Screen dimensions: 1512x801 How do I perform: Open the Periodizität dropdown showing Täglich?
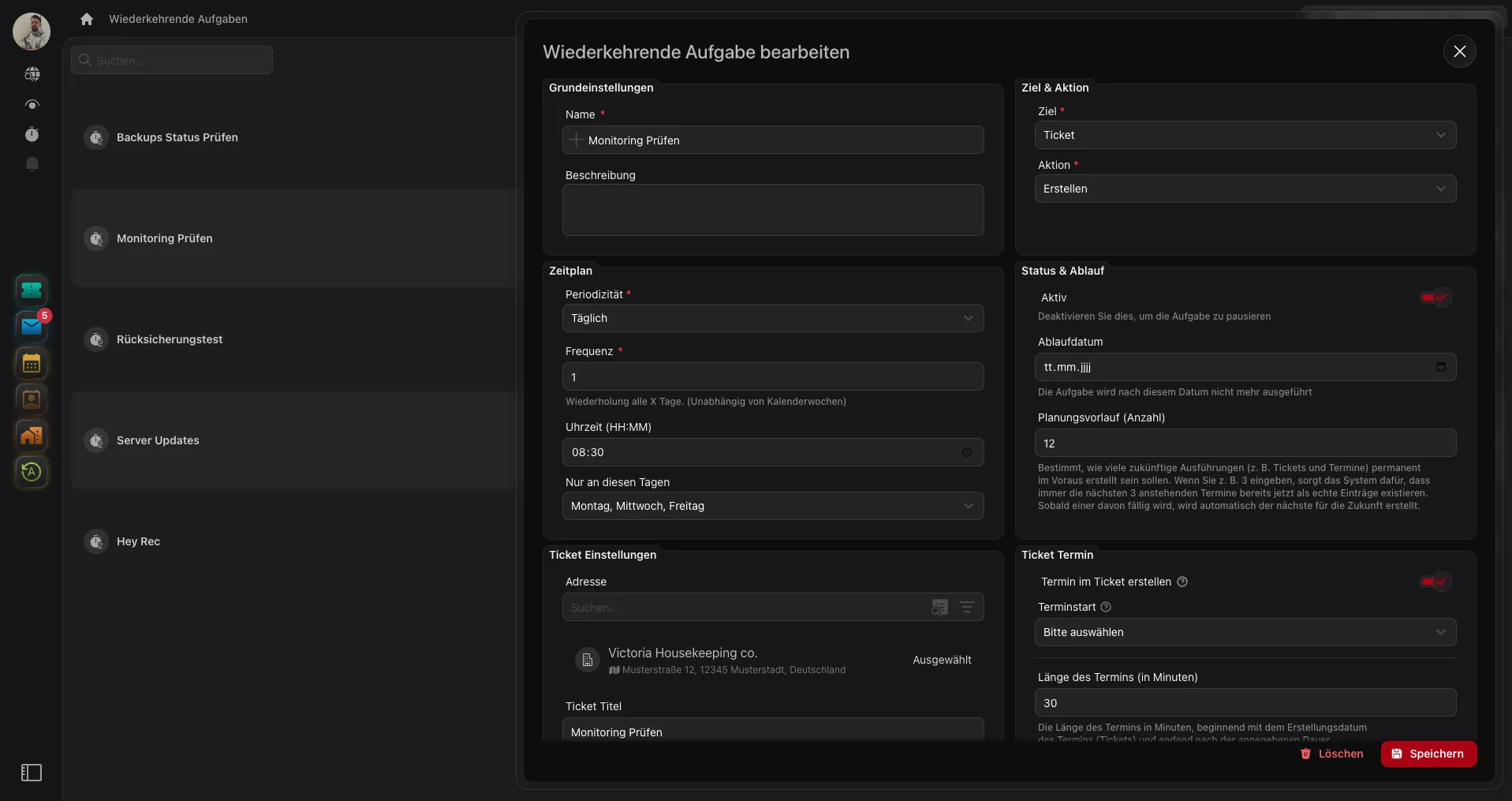pos(772,318)
